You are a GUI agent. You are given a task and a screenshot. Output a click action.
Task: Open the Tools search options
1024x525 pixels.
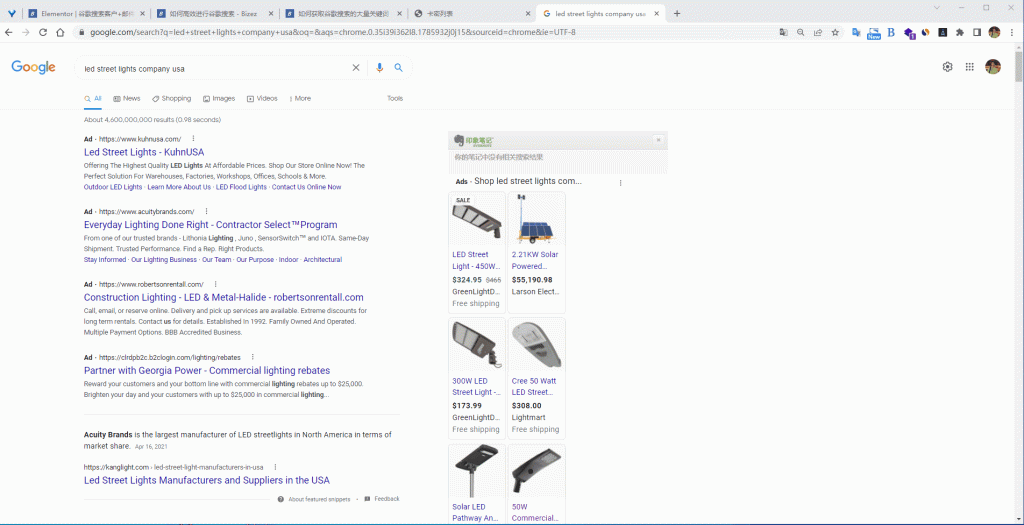(x=395, y=99)
